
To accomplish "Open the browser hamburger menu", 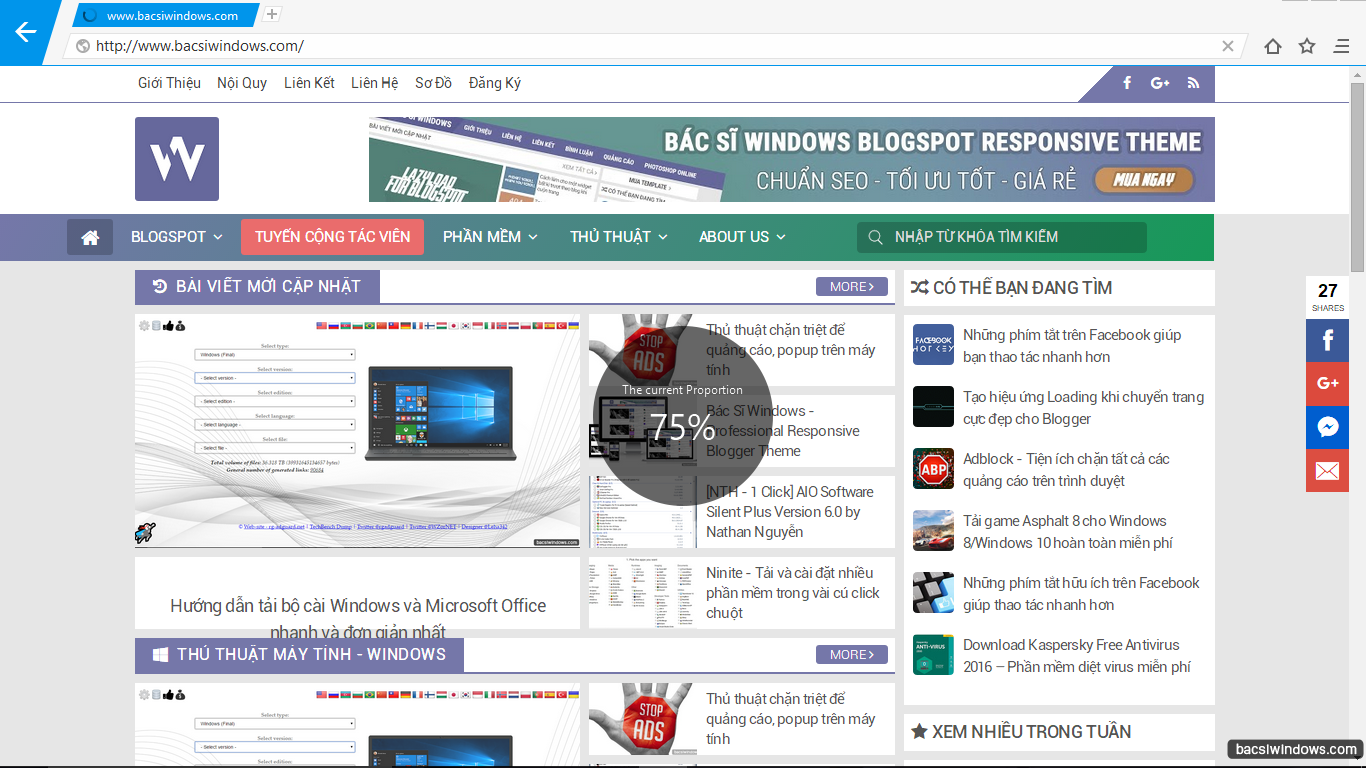I will tap(1342, 46).
